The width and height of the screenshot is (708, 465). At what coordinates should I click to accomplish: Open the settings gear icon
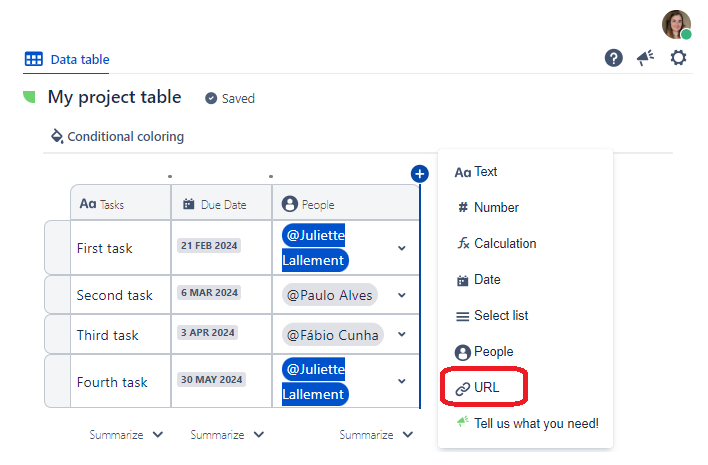tap(678, 58)
